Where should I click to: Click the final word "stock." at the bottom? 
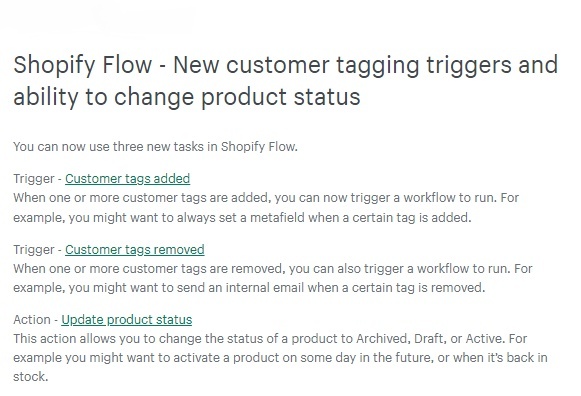click(31, 377)
